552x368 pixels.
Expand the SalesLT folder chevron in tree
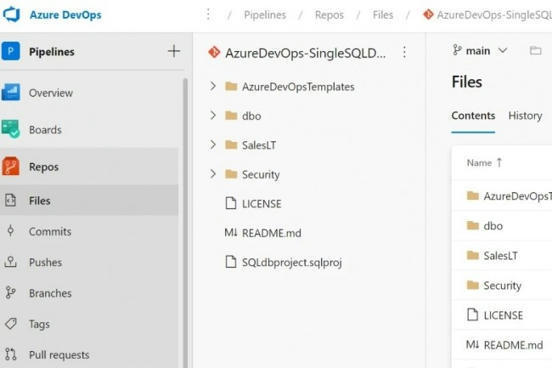213,144
